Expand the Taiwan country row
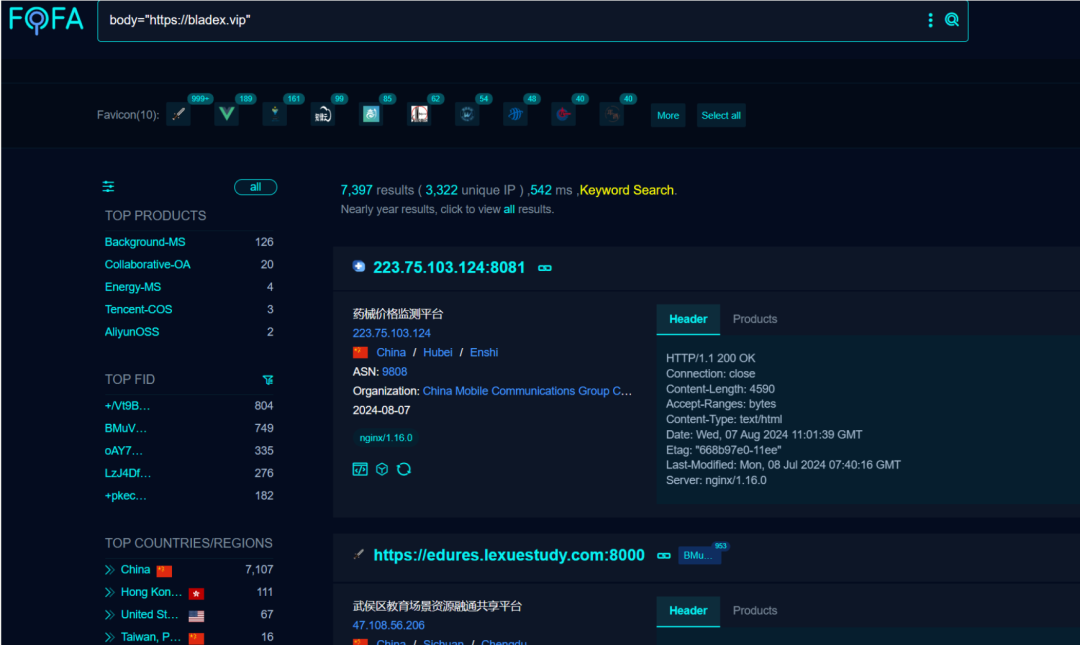The height and width of the screenshot is (645, 1080). (x=110, y=637)
